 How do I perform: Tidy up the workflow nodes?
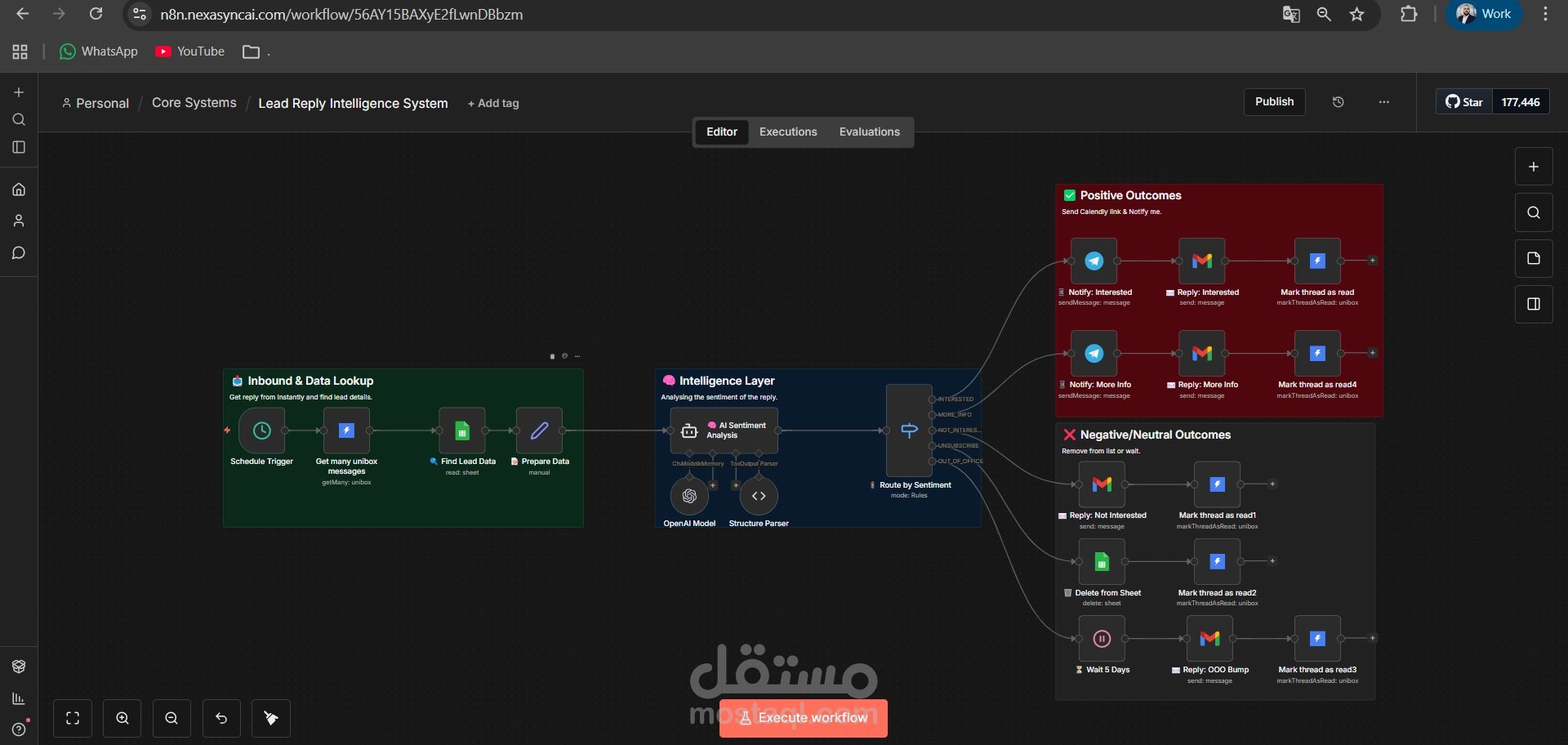pyautogui.click(x=271, y=718)
